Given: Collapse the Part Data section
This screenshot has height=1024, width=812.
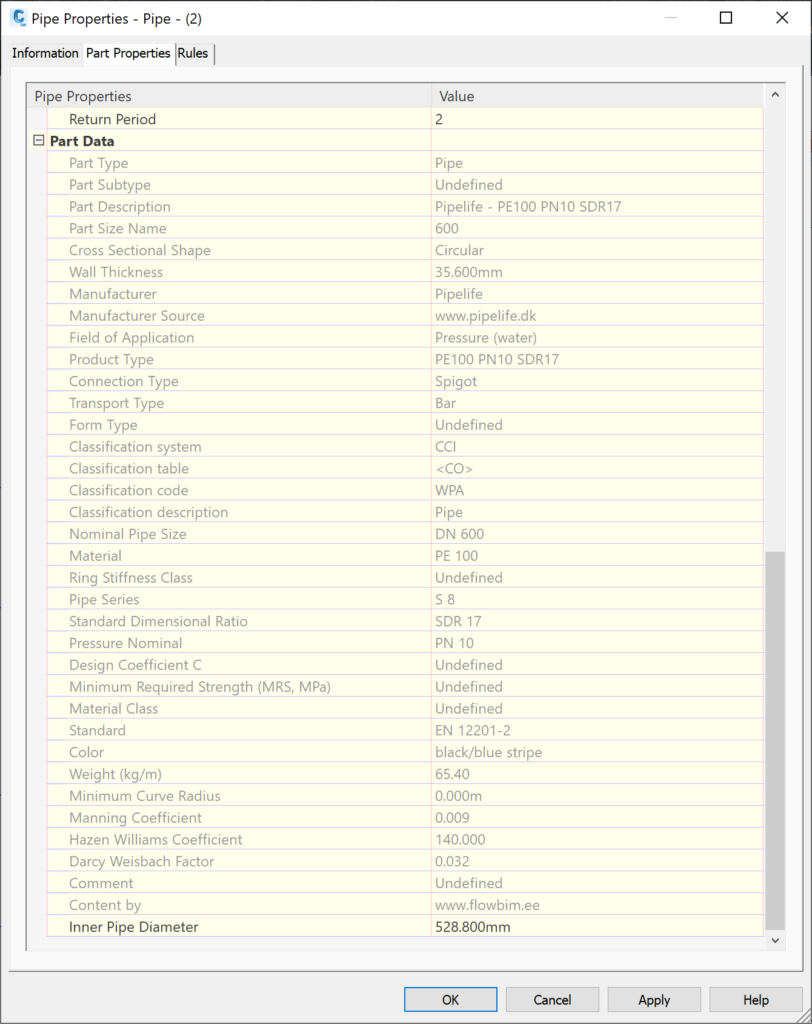Looking at the screenshot, I should click(x=39, y=140).
